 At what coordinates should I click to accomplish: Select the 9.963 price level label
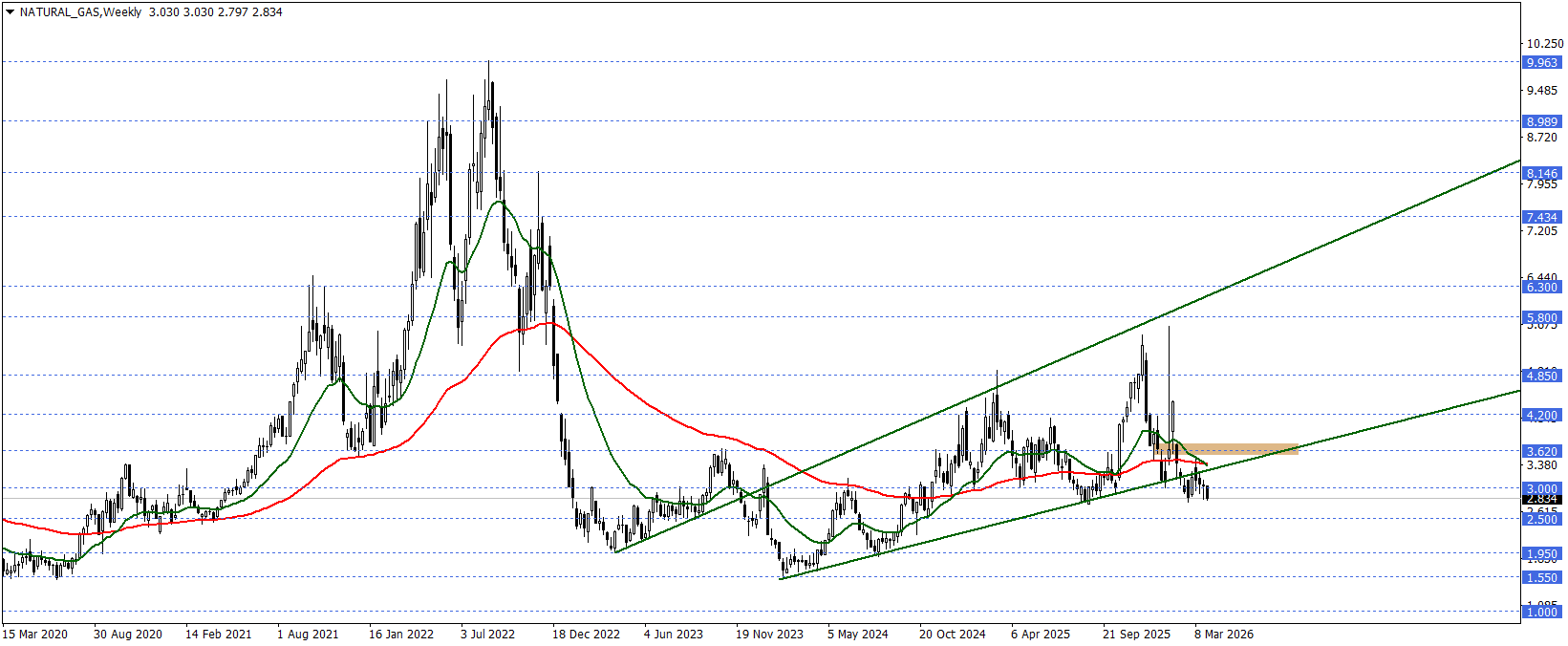pos(1541,62)
